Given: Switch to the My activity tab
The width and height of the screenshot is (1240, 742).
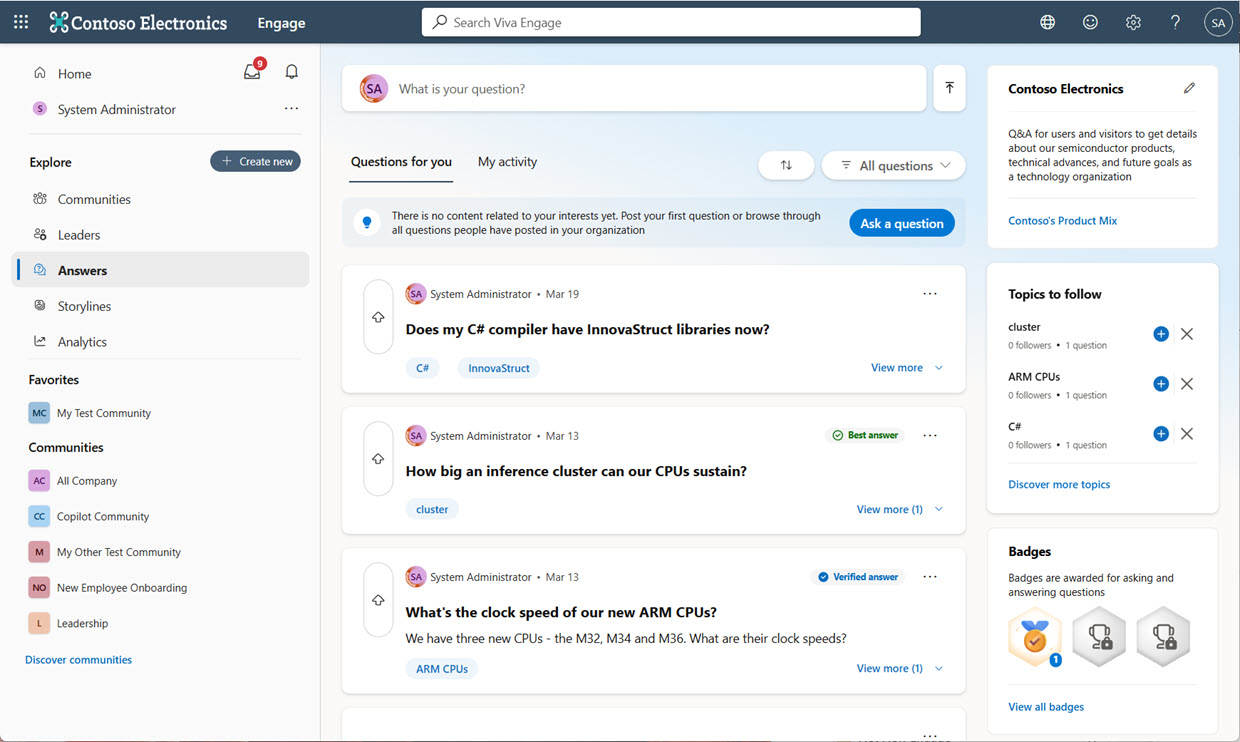Looking at the screenshot, I should click(x=507, y=162).
